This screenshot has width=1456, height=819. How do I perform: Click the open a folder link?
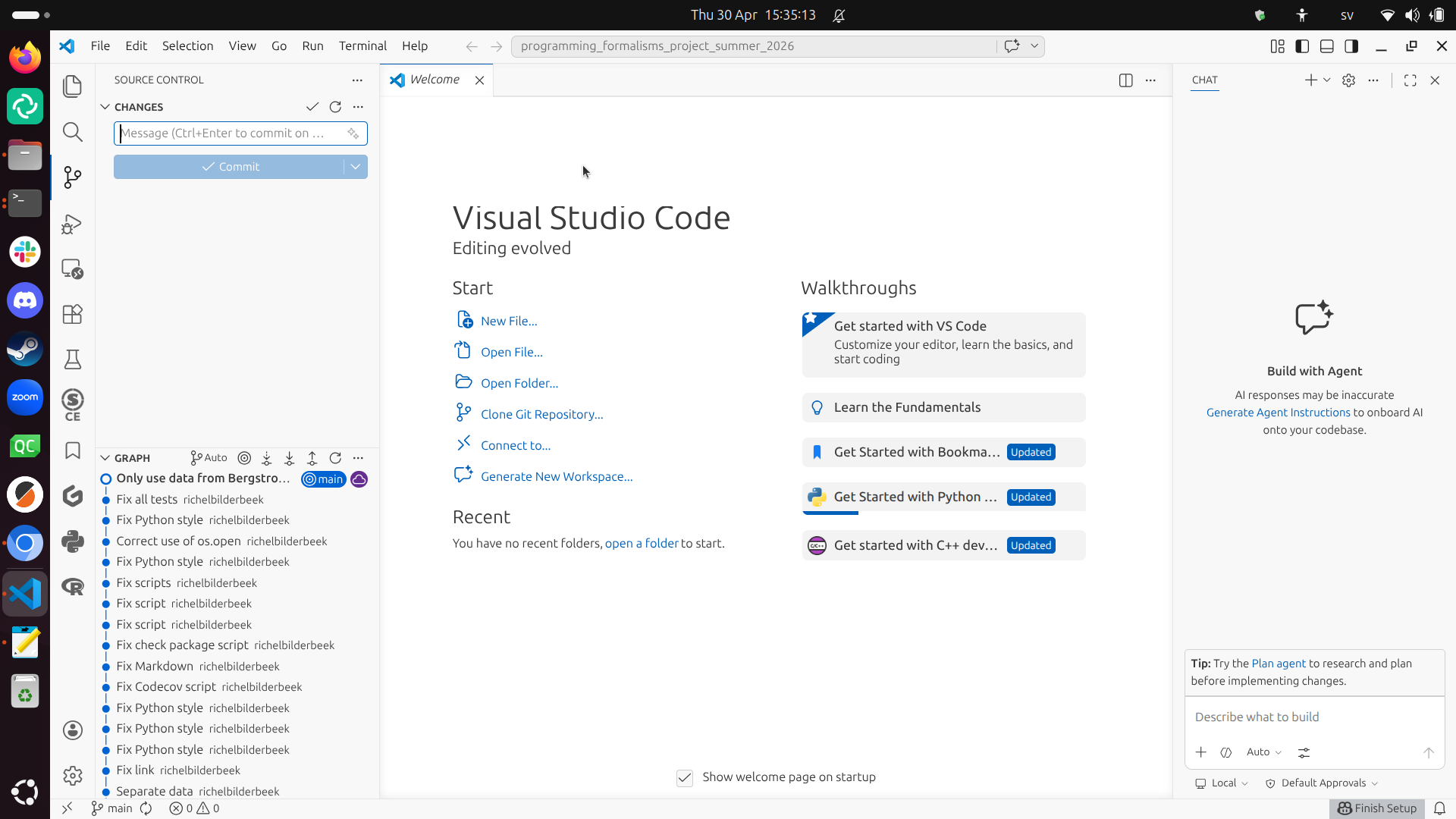(642, 544)
